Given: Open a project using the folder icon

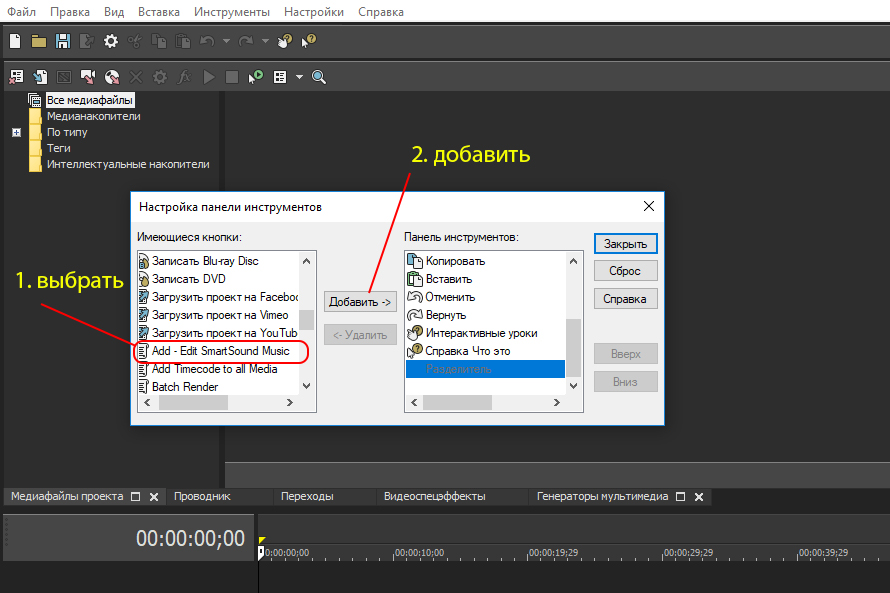Looking at the screenshot, I should (x=39, y=41).
